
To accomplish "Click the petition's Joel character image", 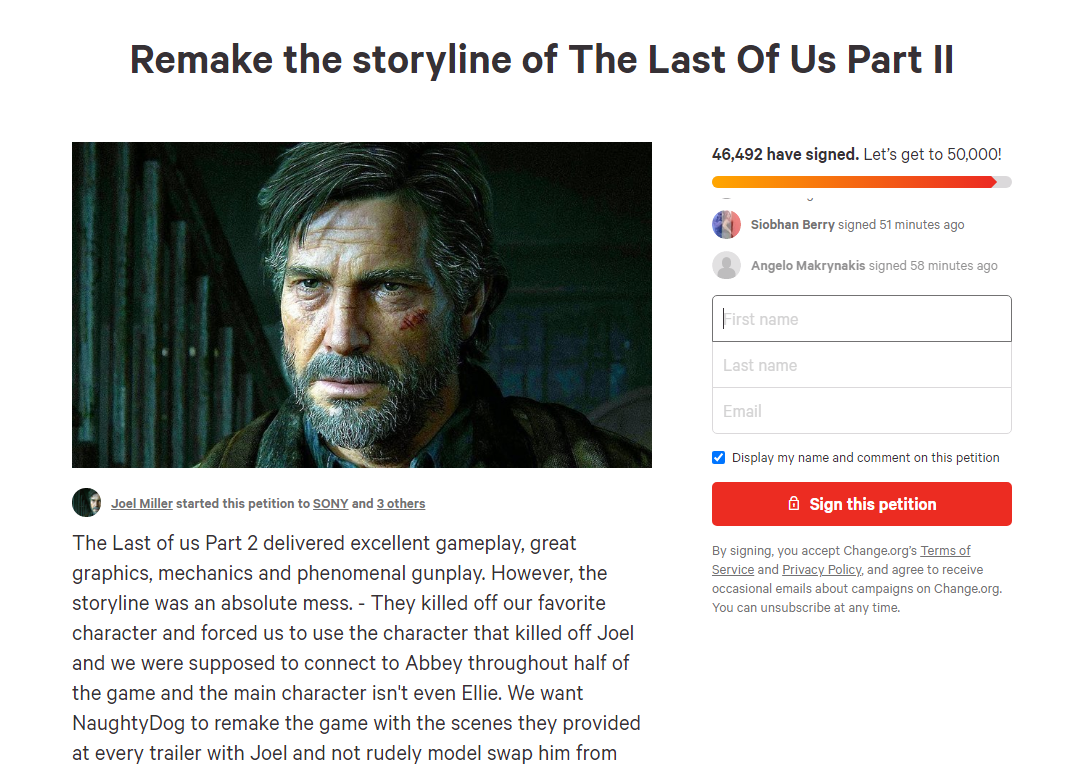I will (361, 305).
